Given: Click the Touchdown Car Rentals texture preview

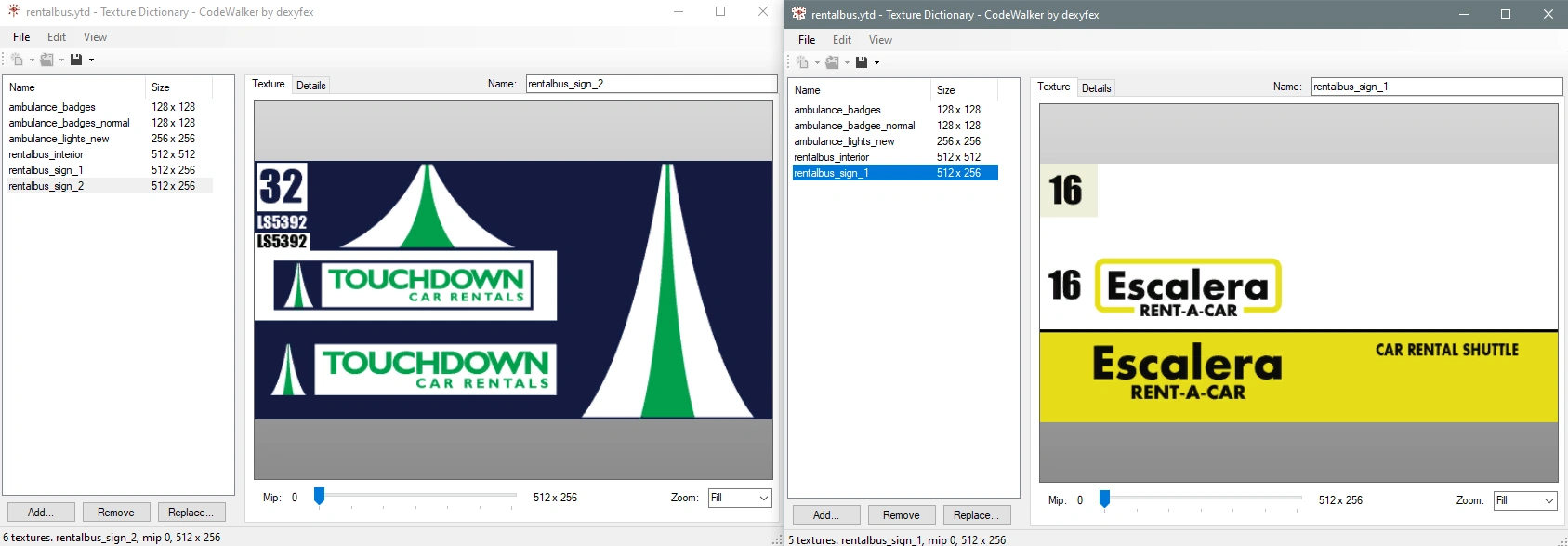Looking at the screenshot, I should point(513,290).
